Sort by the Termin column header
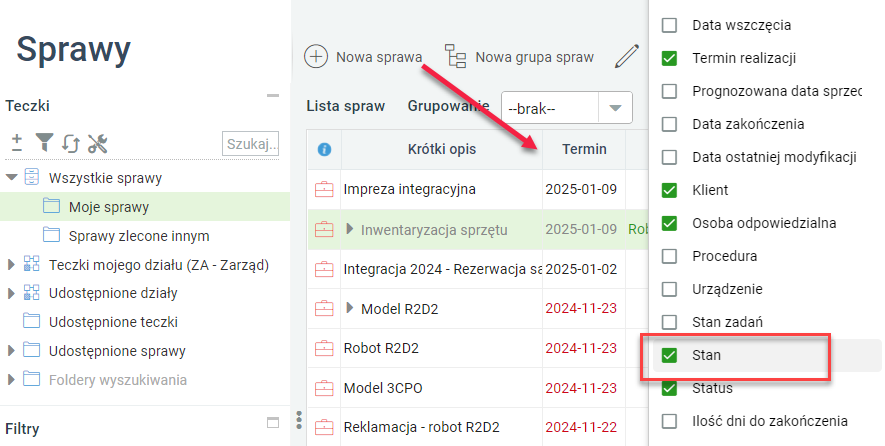The height and width of the screenshot is (446, 885). [584, 150]
